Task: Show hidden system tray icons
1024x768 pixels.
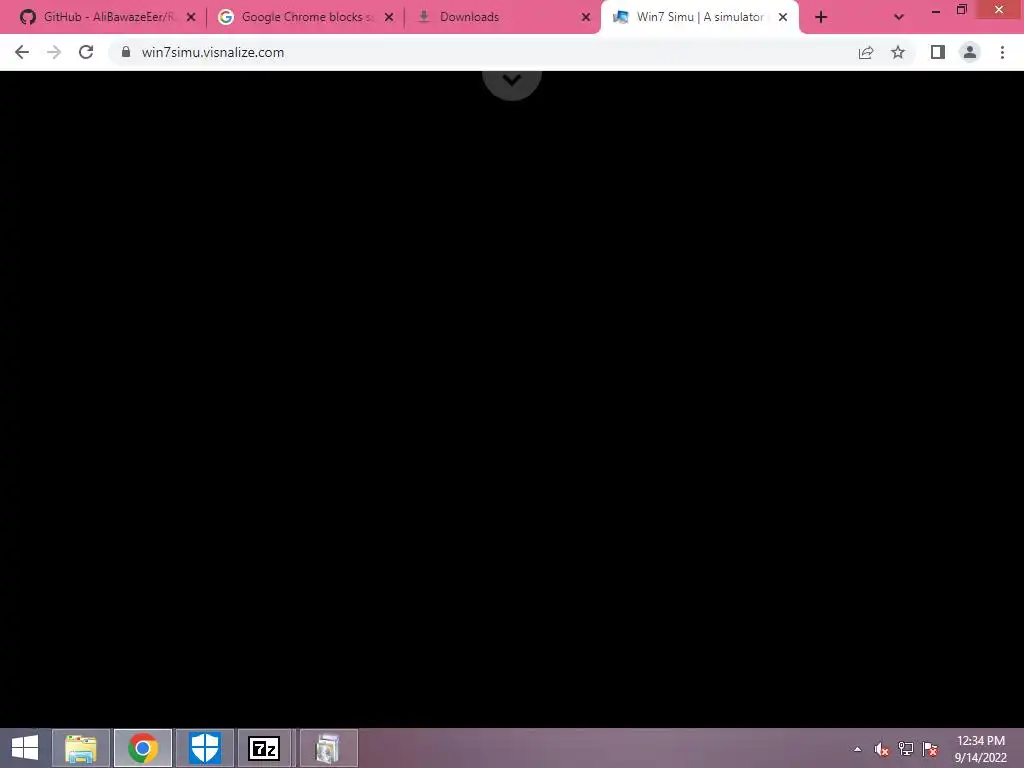Action: pyautogui.click(x=857, y=749)
